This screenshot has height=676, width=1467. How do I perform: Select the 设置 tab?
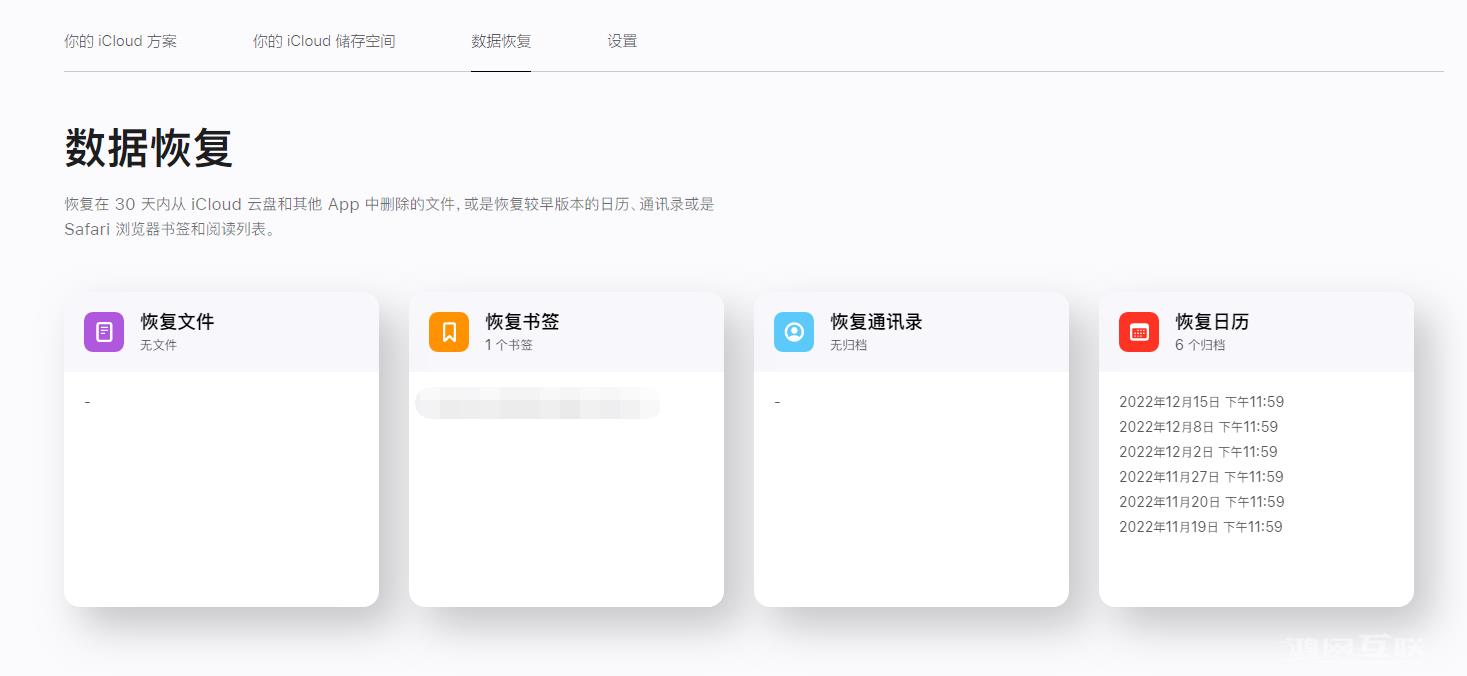(622, 41)
